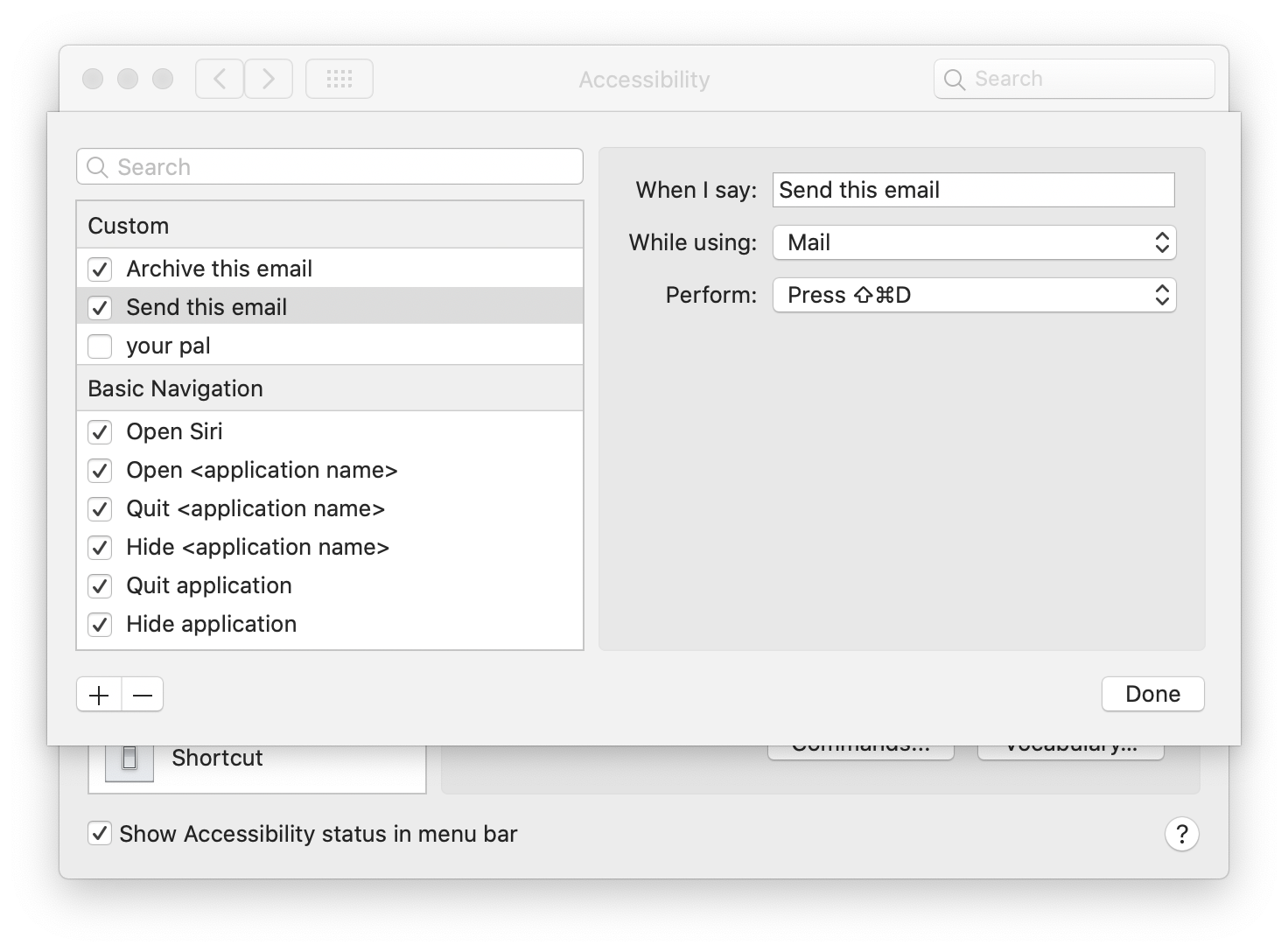1288x952 pixels.
Task: Select the your pal command text
Action: [168, 346]
